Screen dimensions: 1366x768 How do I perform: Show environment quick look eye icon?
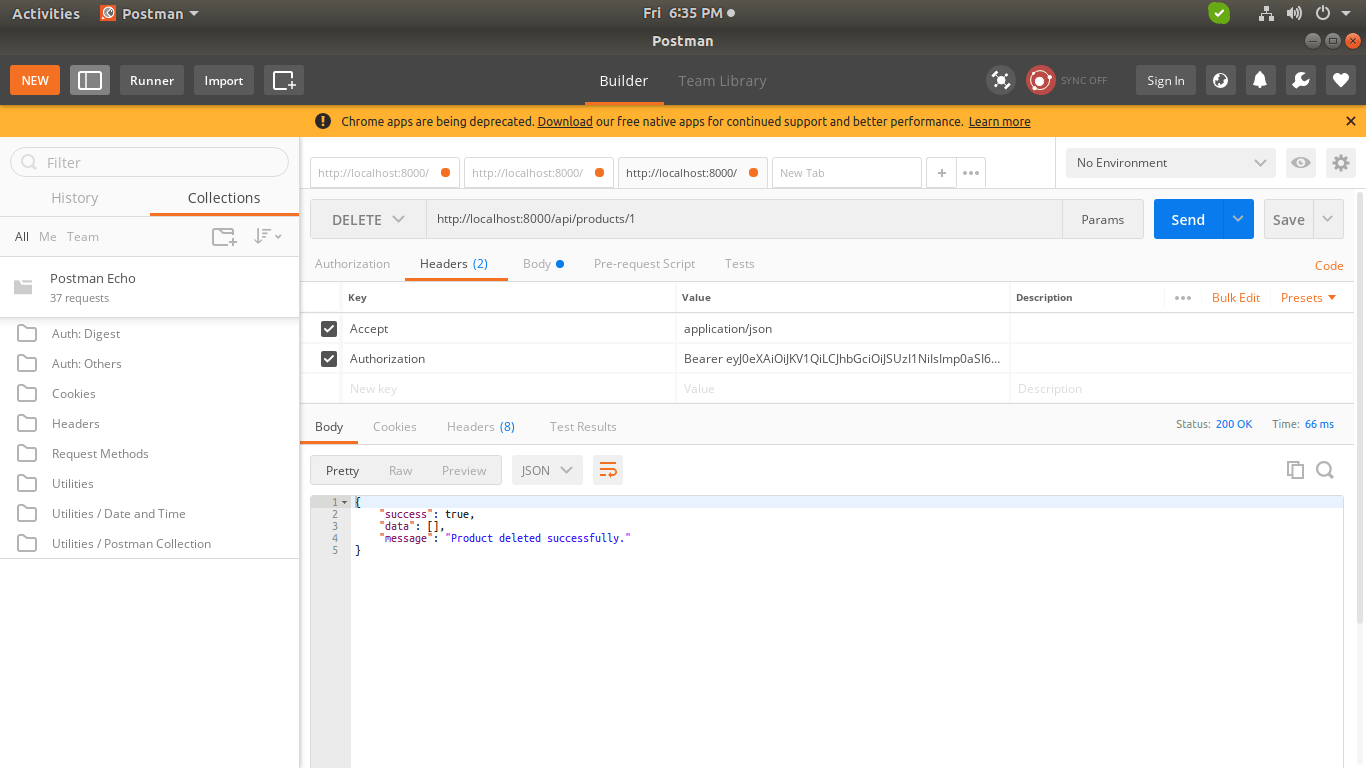(1300, 163)
